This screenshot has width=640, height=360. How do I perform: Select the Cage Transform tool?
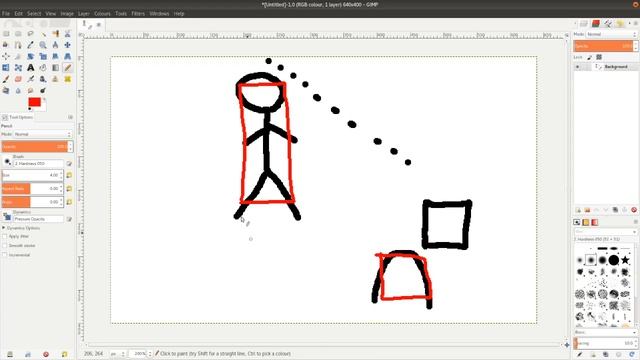[x=18, y=68]
